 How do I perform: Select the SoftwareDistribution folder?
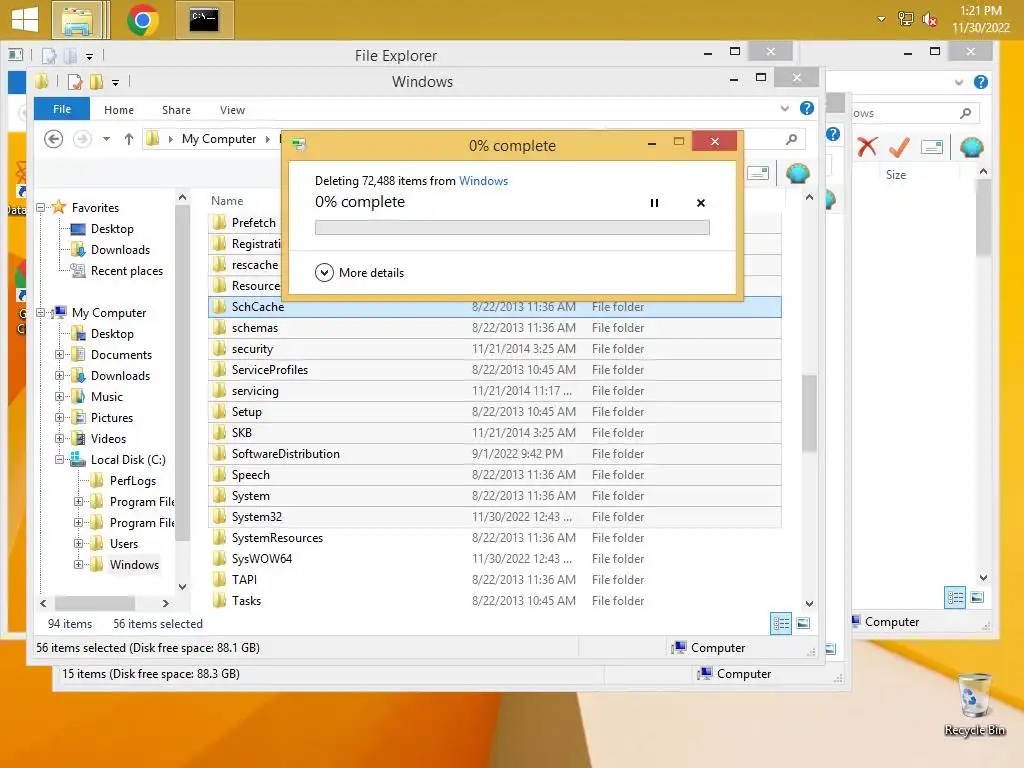click(x=494, y=454)
